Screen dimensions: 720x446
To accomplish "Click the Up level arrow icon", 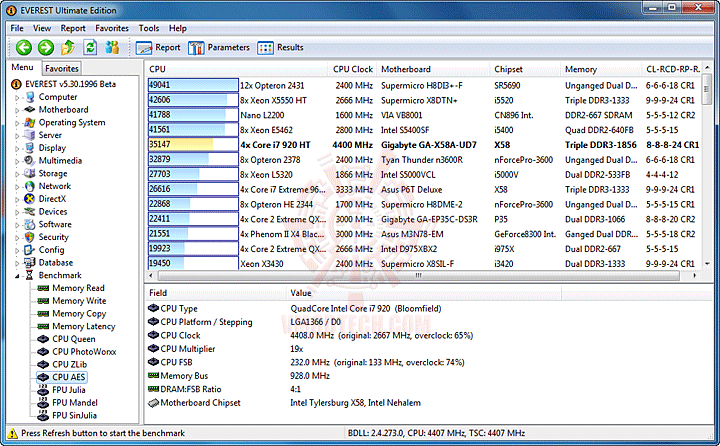I will point(68,47).
